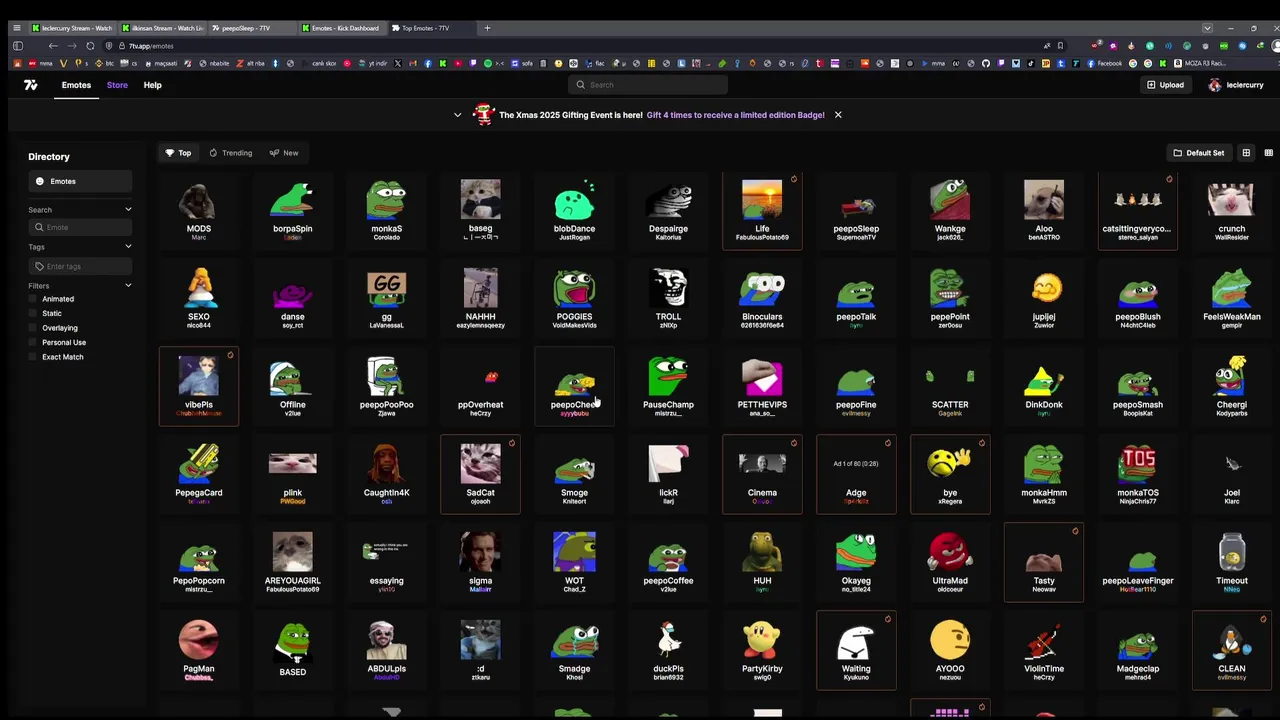Image resolution: width=1280 pixels, height=720 pixels.
Task: Open the Help navigation item
Action: pos(152,85)
